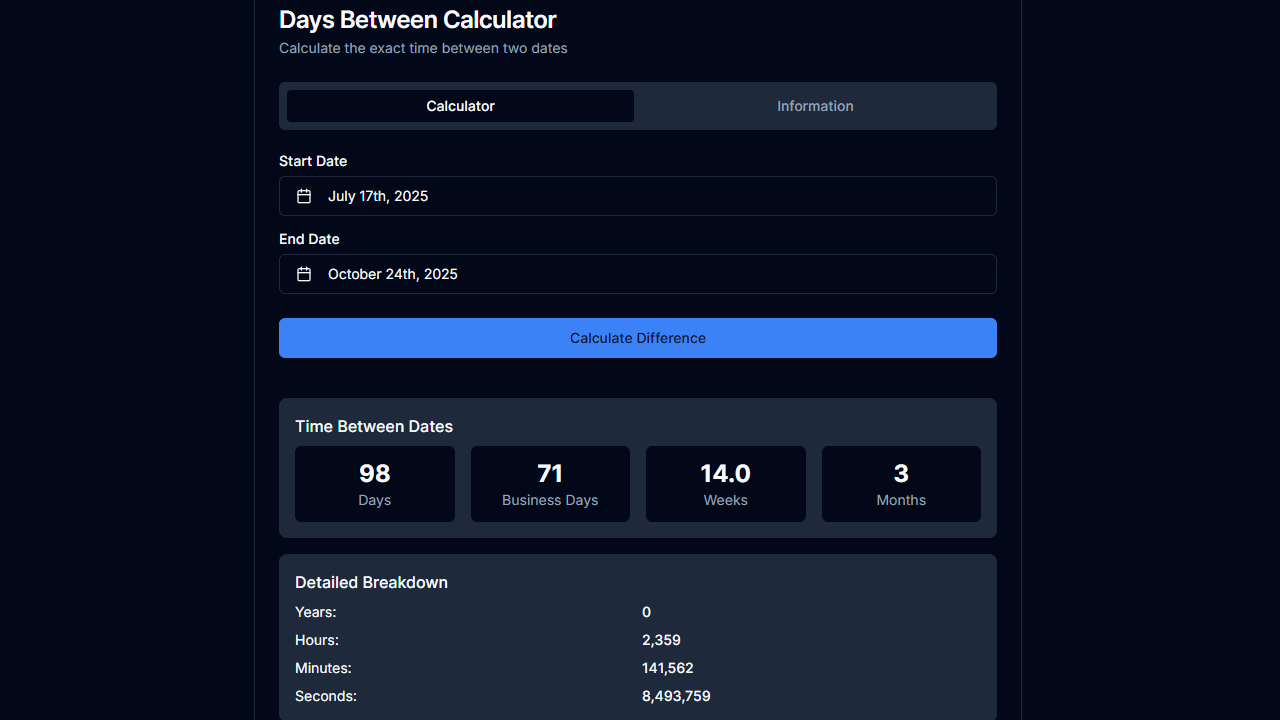This screenshot has width=1280, height=720.
Task: Select the 71 Business Days result card
Action: tap(550, 484)
